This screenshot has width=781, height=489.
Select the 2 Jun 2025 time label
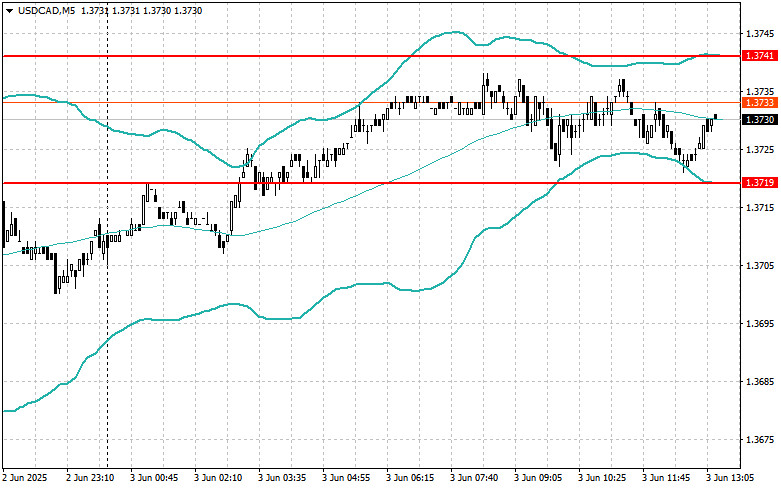[25, 478]
